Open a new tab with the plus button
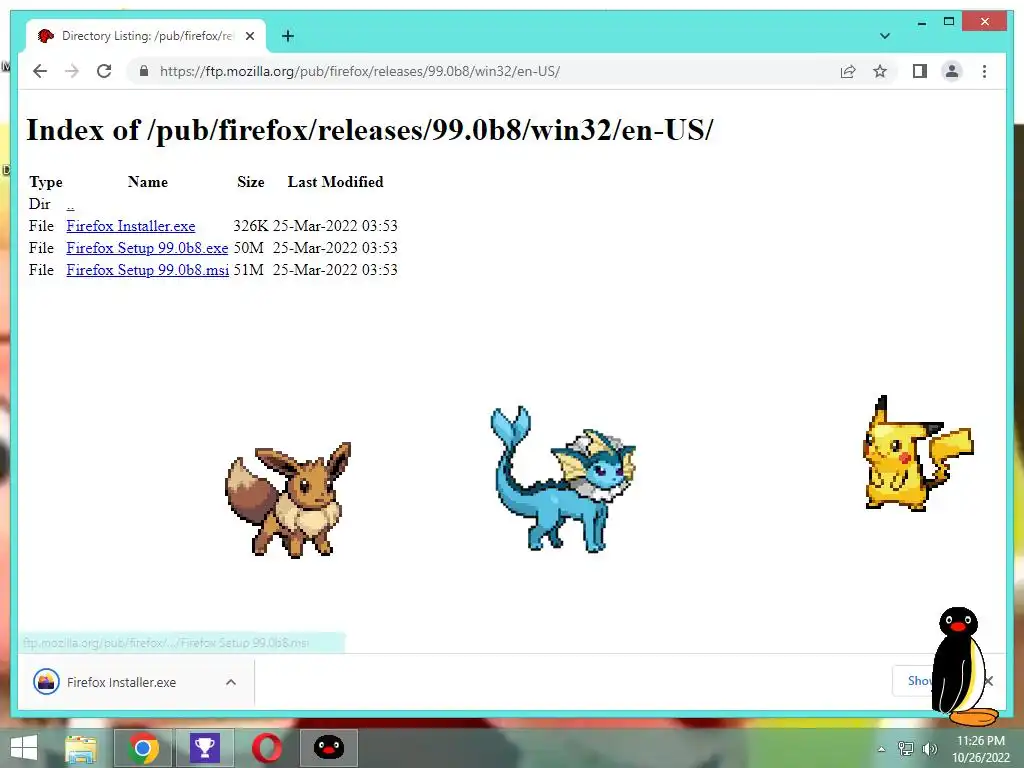The height and width of the screenshot is (768, 1024). 288,36
